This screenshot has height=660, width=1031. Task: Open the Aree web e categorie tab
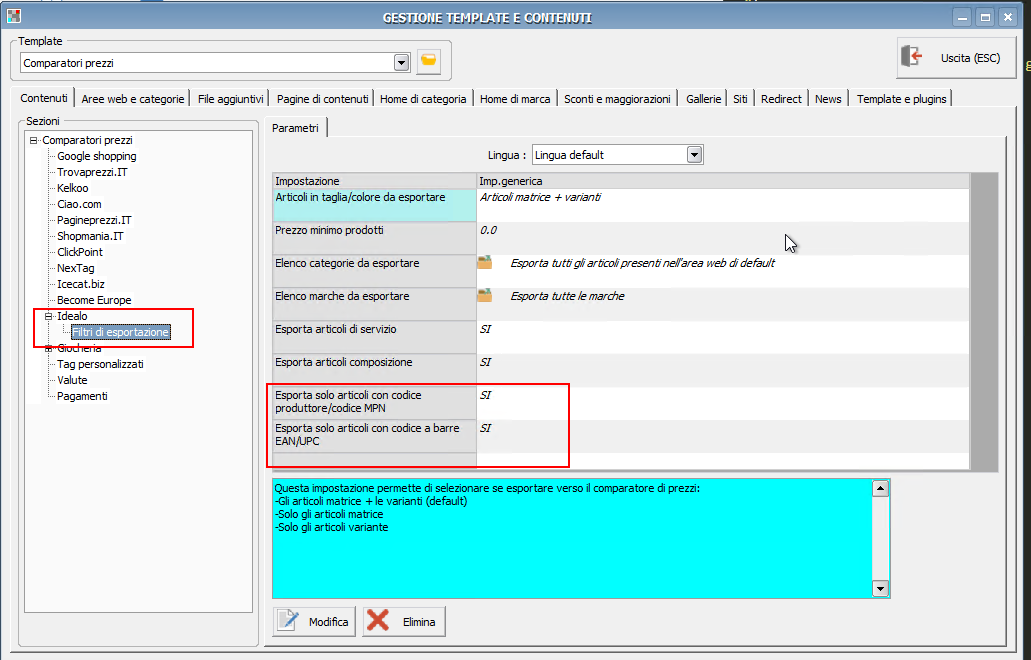(x=133, y=99)
